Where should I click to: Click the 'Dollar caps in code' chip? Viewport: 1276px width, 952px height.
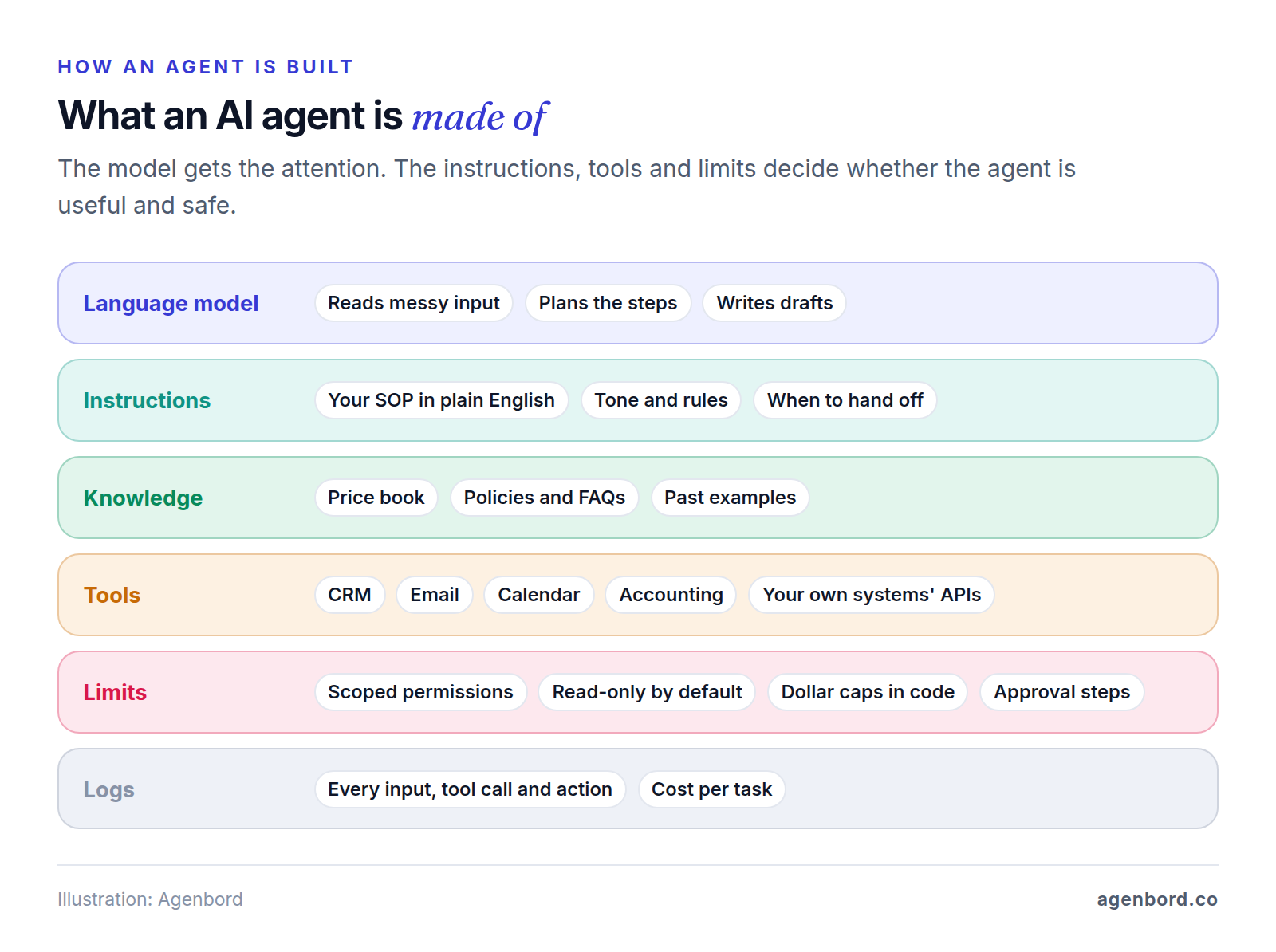click(868, 692)
